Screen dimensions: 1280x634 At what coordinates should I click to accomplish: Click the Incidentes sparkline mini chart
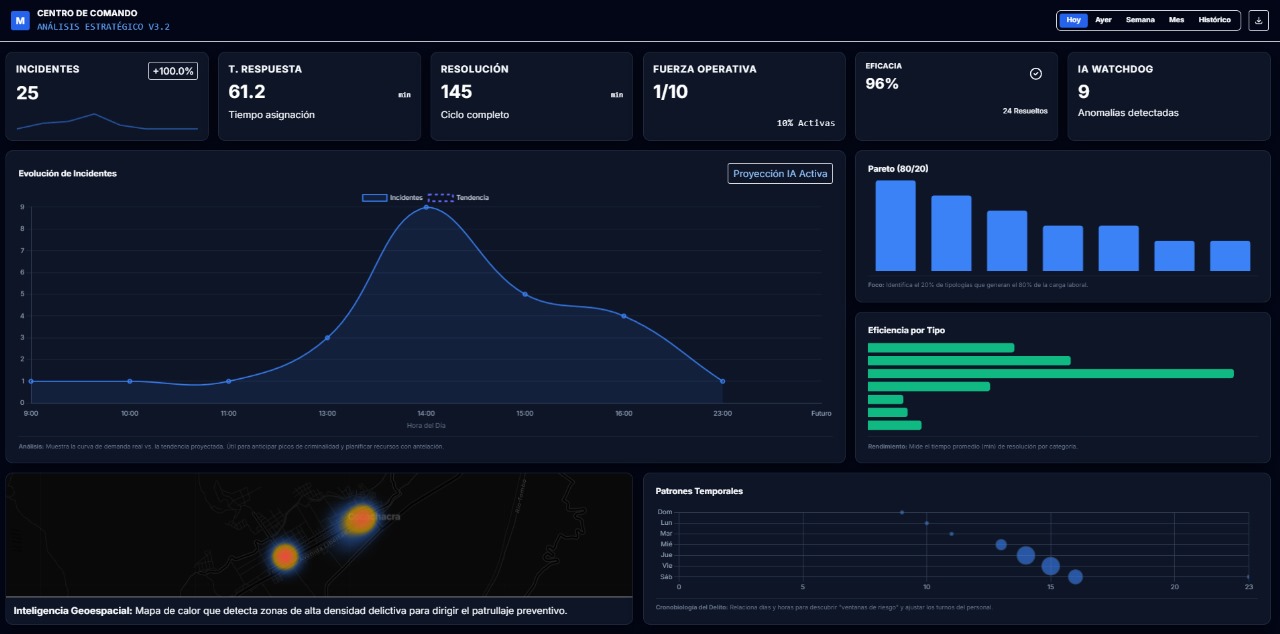point(107,122)
